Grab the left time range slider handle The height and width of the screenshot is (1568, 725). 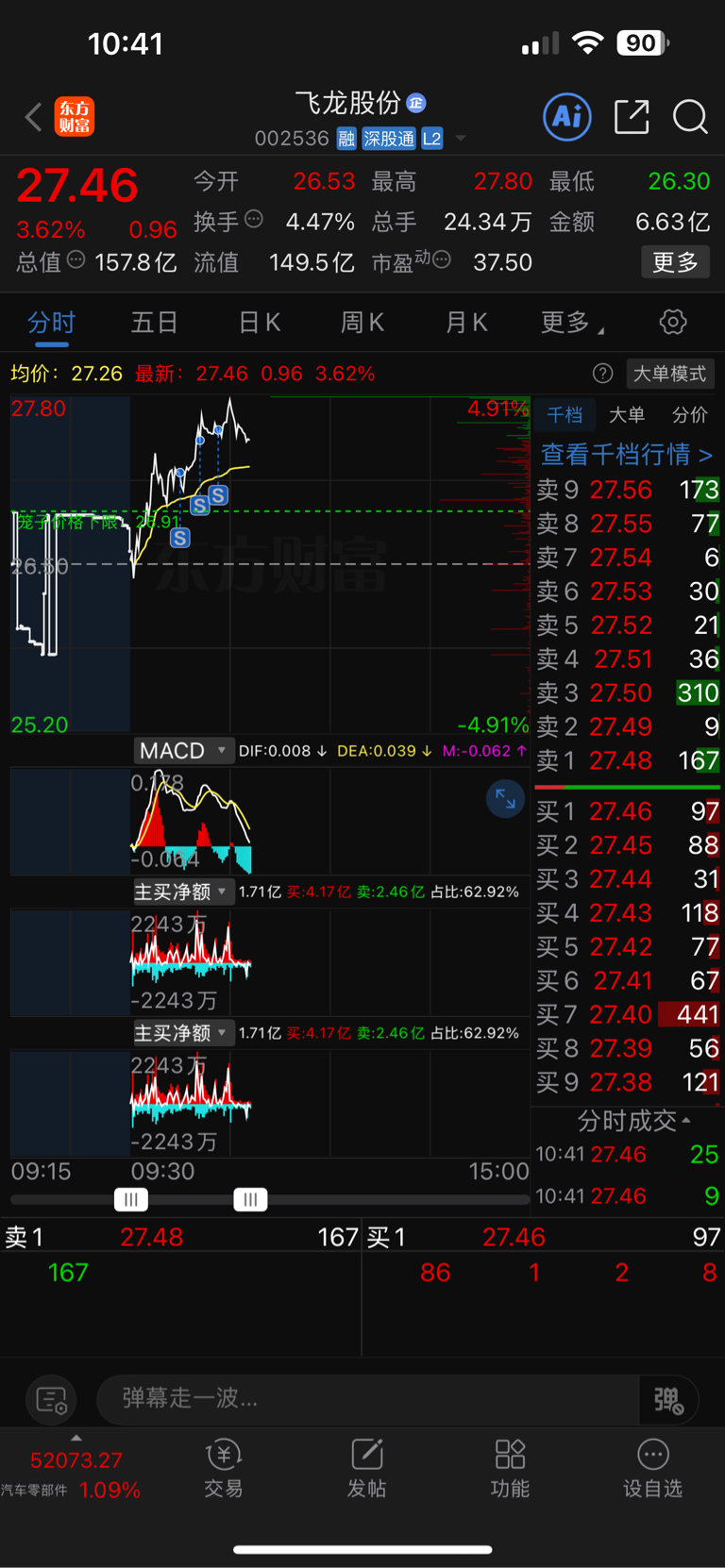(x=130, y=1200)
